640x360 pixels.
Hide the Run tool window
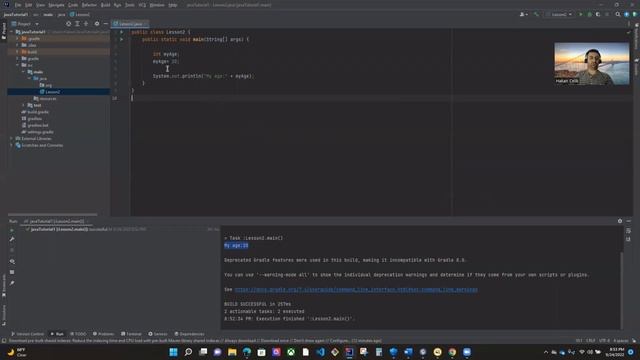(629, 221)
